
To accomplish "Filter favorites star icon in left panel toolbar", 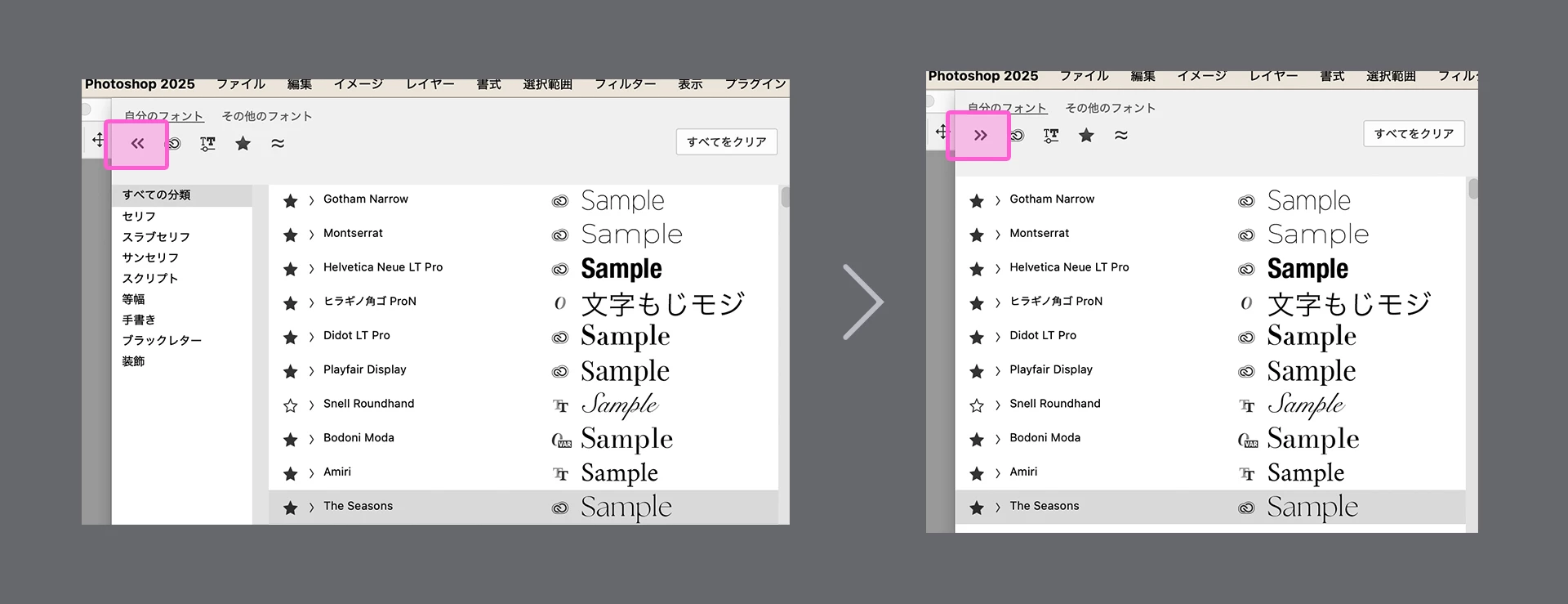I will (243, 144).
